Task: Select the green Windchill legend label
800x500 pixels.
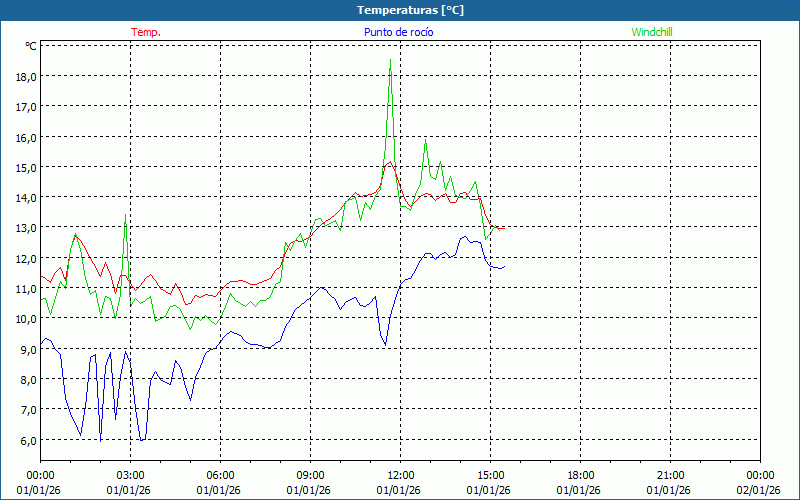Action: click(652, 32)
